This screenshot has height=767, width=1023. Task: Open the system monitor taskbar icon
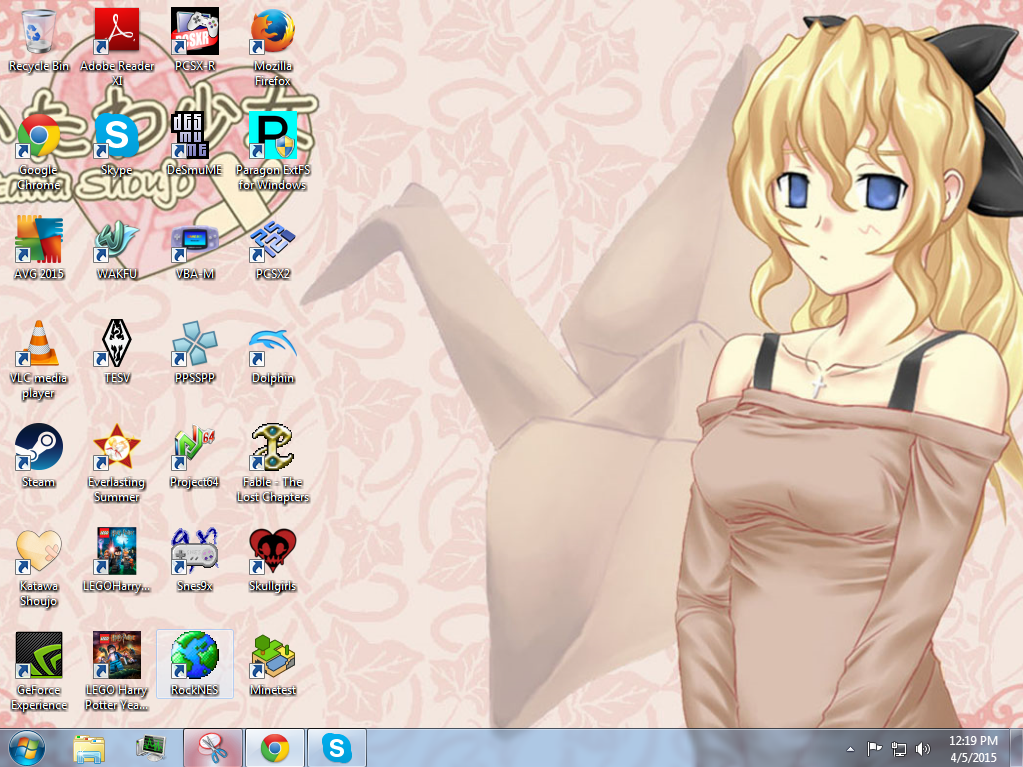(x=151, y=748)
